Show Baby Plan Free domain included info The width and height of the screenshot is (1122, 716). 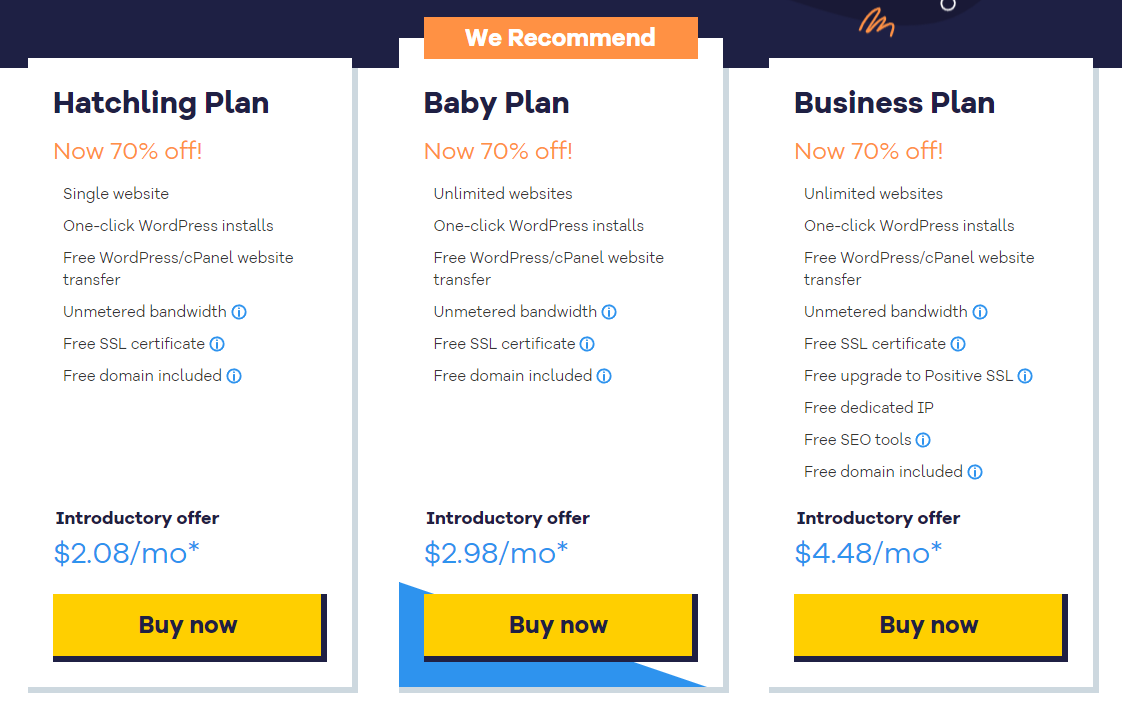(x=604, y=376)
